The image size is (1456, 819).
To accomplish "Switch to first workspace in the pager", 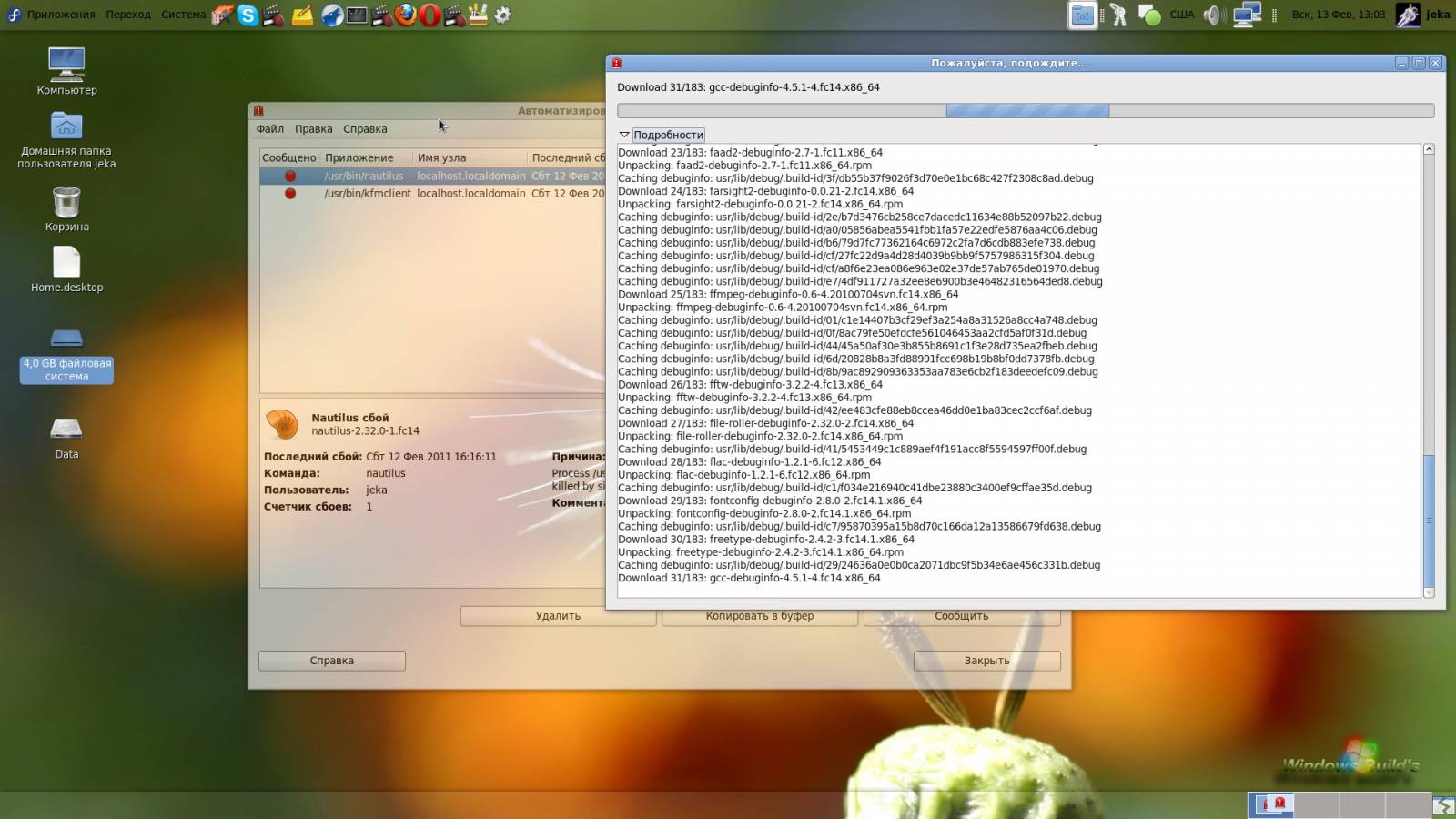I will coord(1271,804).
